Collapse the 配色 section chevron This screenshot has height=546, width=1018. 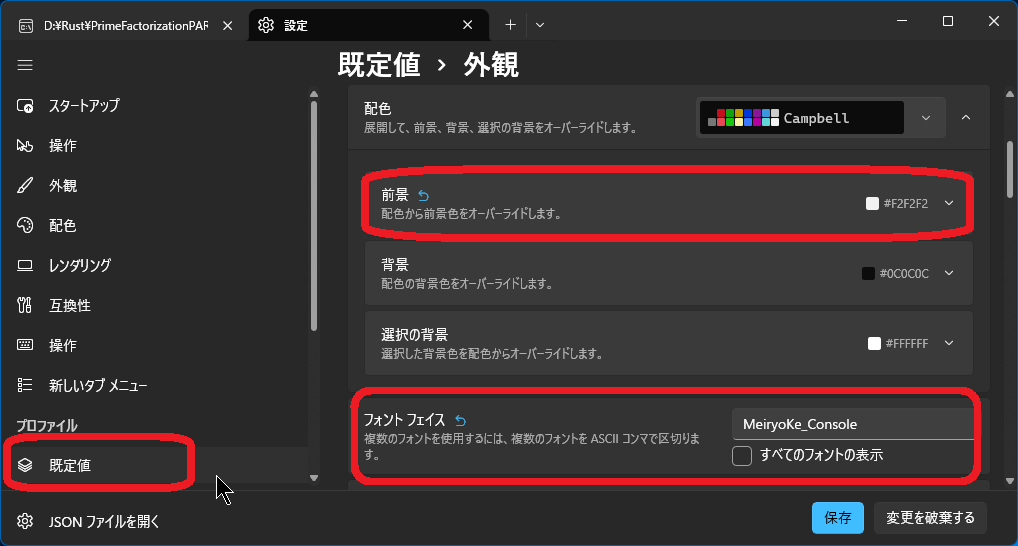(x=966, y=118)
